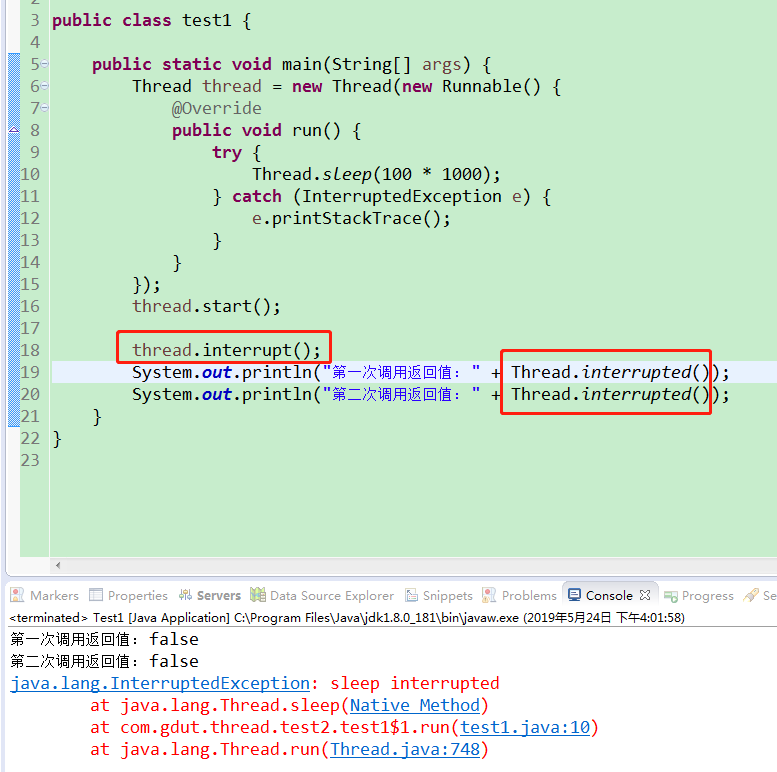Click the first console output line ending in false
The height and width of the screenshot is (772, 777).
coord(105,639)
